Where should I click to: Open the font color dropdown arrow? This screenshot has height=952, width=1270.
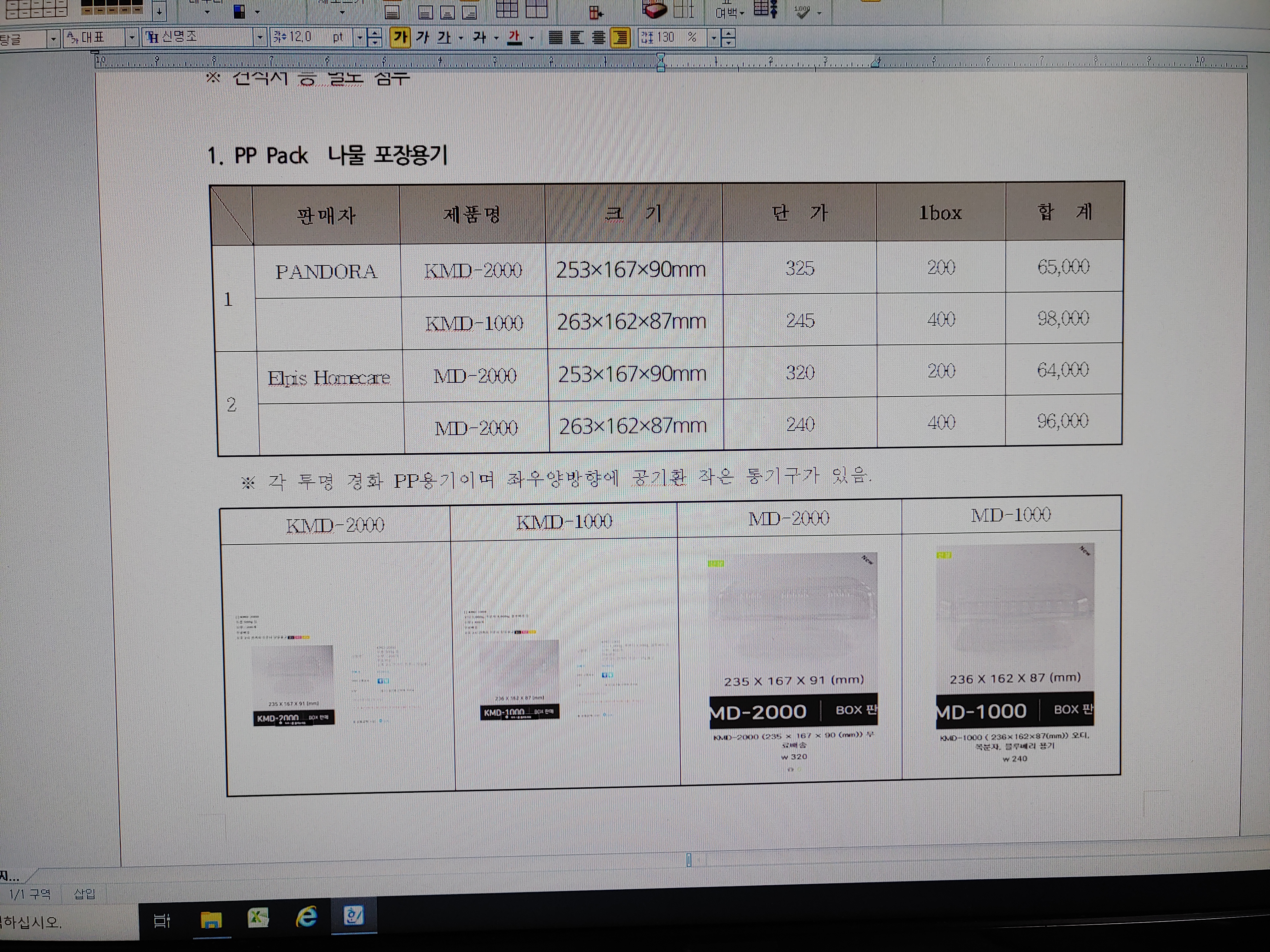pyautogui.click(x=532, y=38)
